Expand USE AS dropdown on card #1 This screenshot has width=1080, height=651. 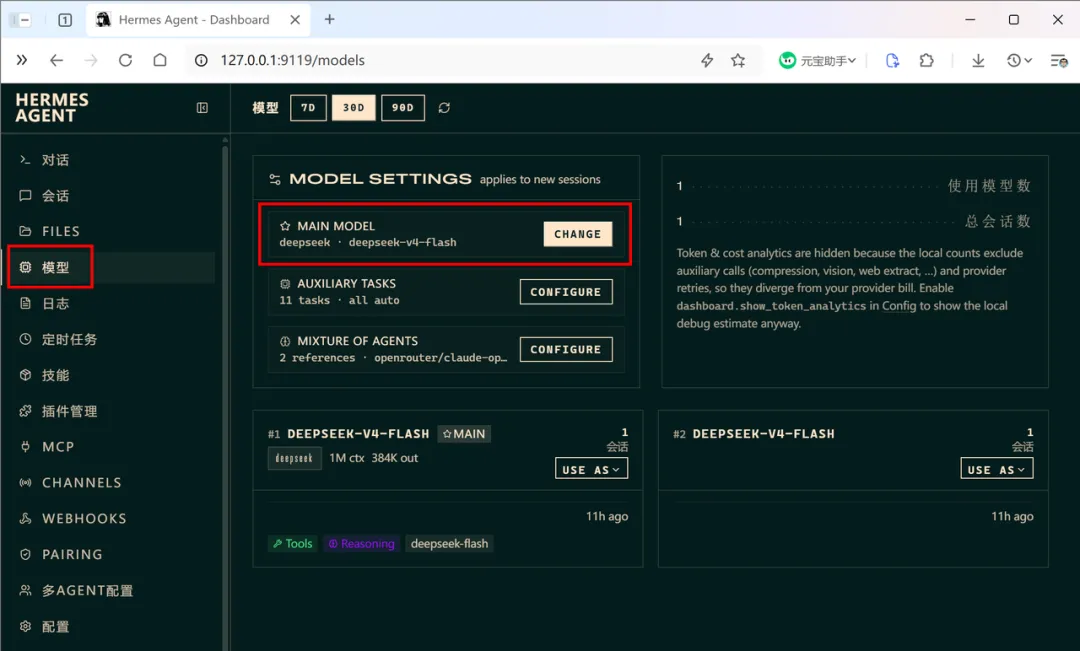[592, 469]
